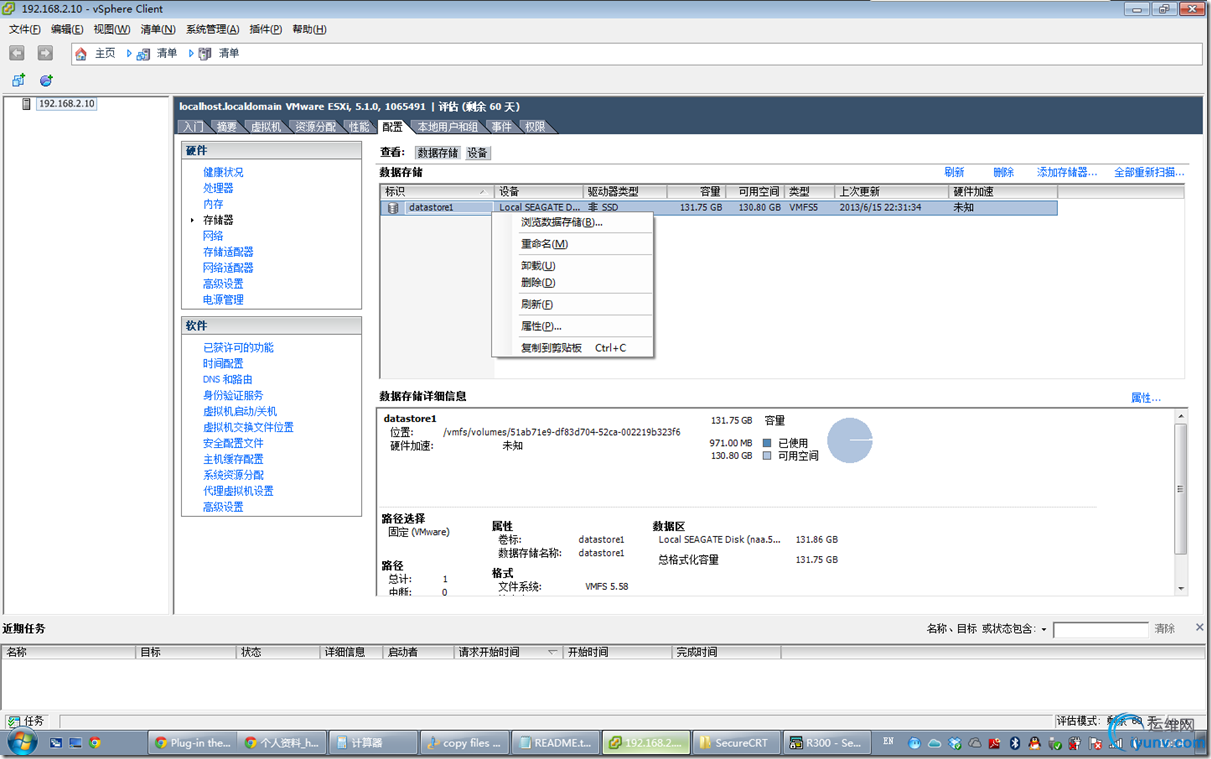This screenshot has height=759, width=1211.
Task: Sort tasks by 请求开始时间 column
Action: click(510, 652)
